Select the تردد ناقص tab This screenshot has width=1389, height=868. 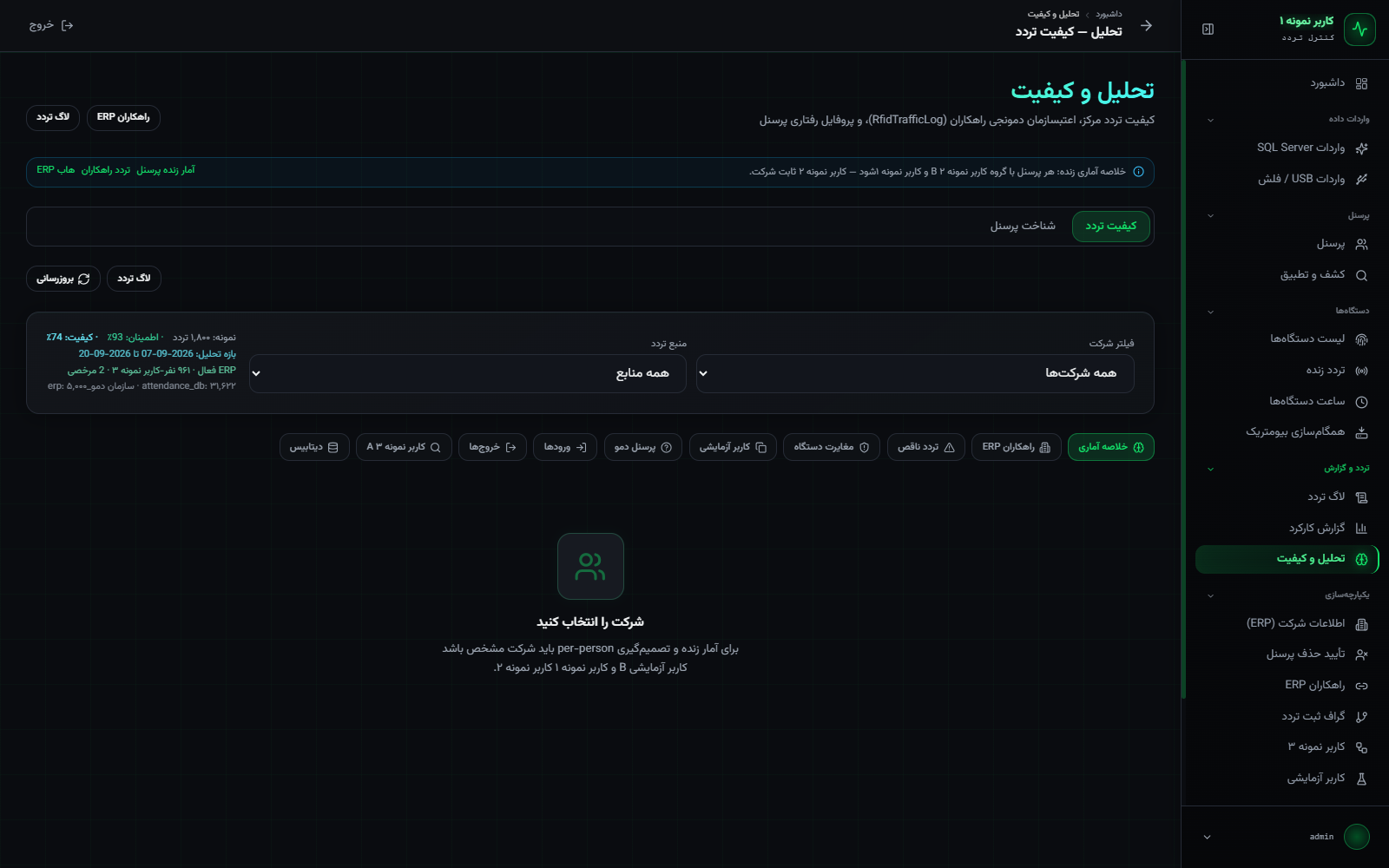(926, 447)
